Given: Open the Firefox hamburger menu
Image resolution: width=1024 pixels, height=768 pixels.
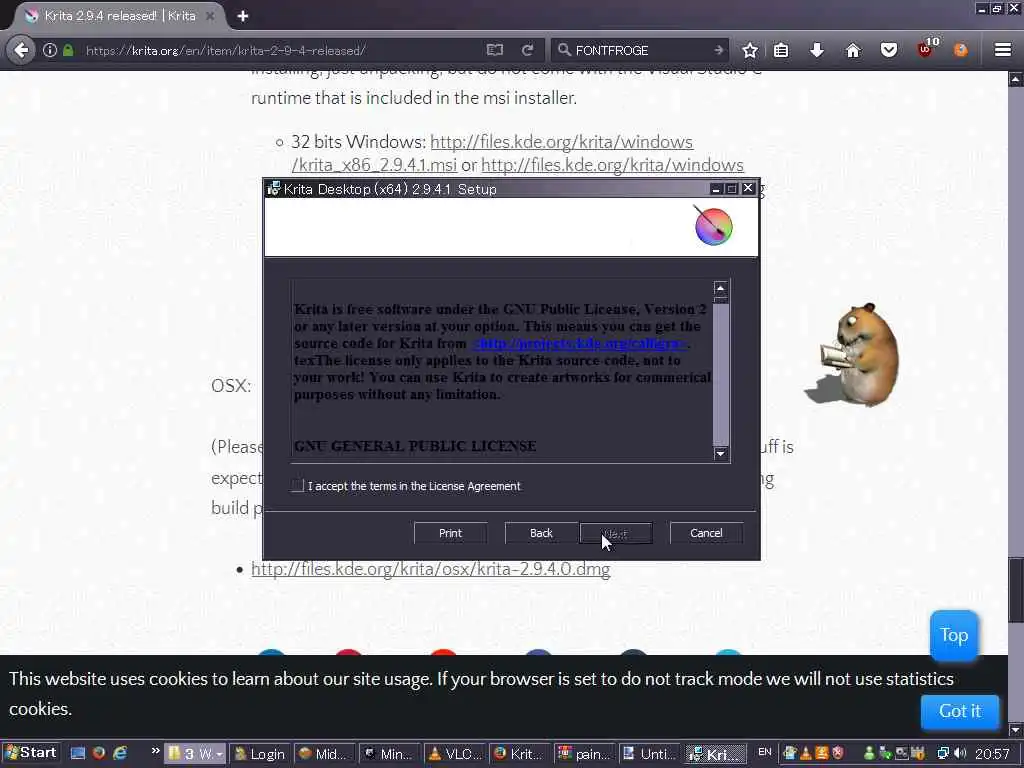Looking at the screenshot, I should tap(1003, 50).
